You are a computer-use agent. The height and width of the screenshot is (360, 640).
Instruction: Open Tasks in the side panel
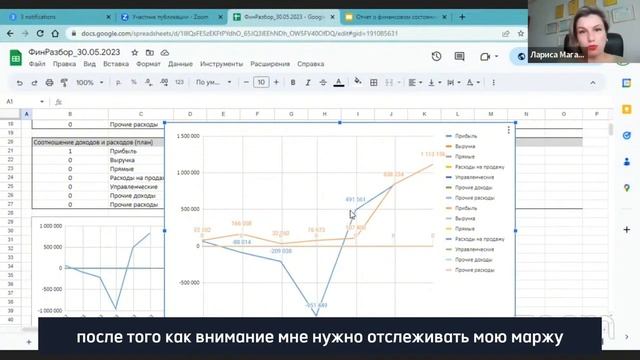[x=627, y=136]
